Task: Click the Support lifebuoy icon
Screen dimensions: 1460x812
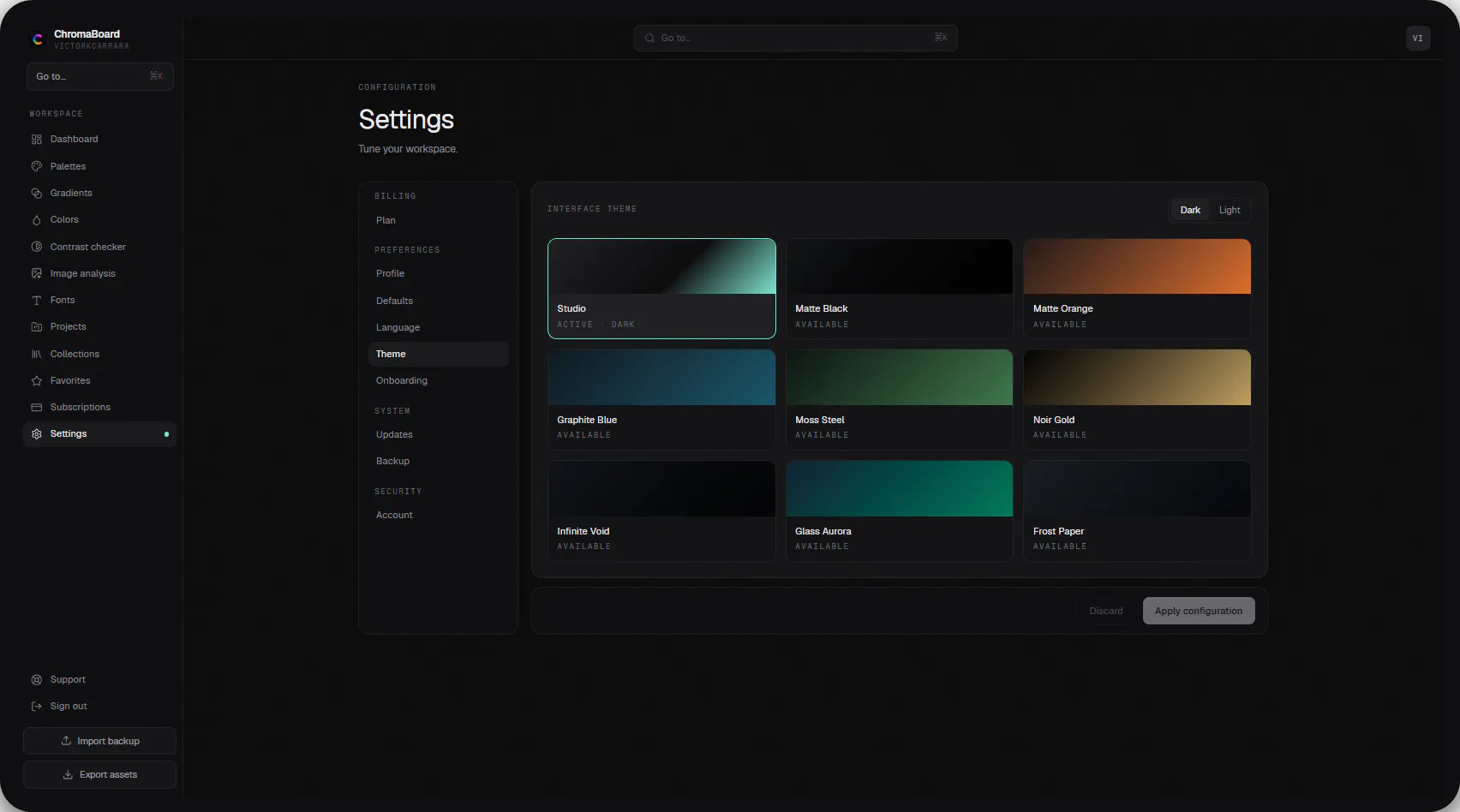Action: (36, 679)
